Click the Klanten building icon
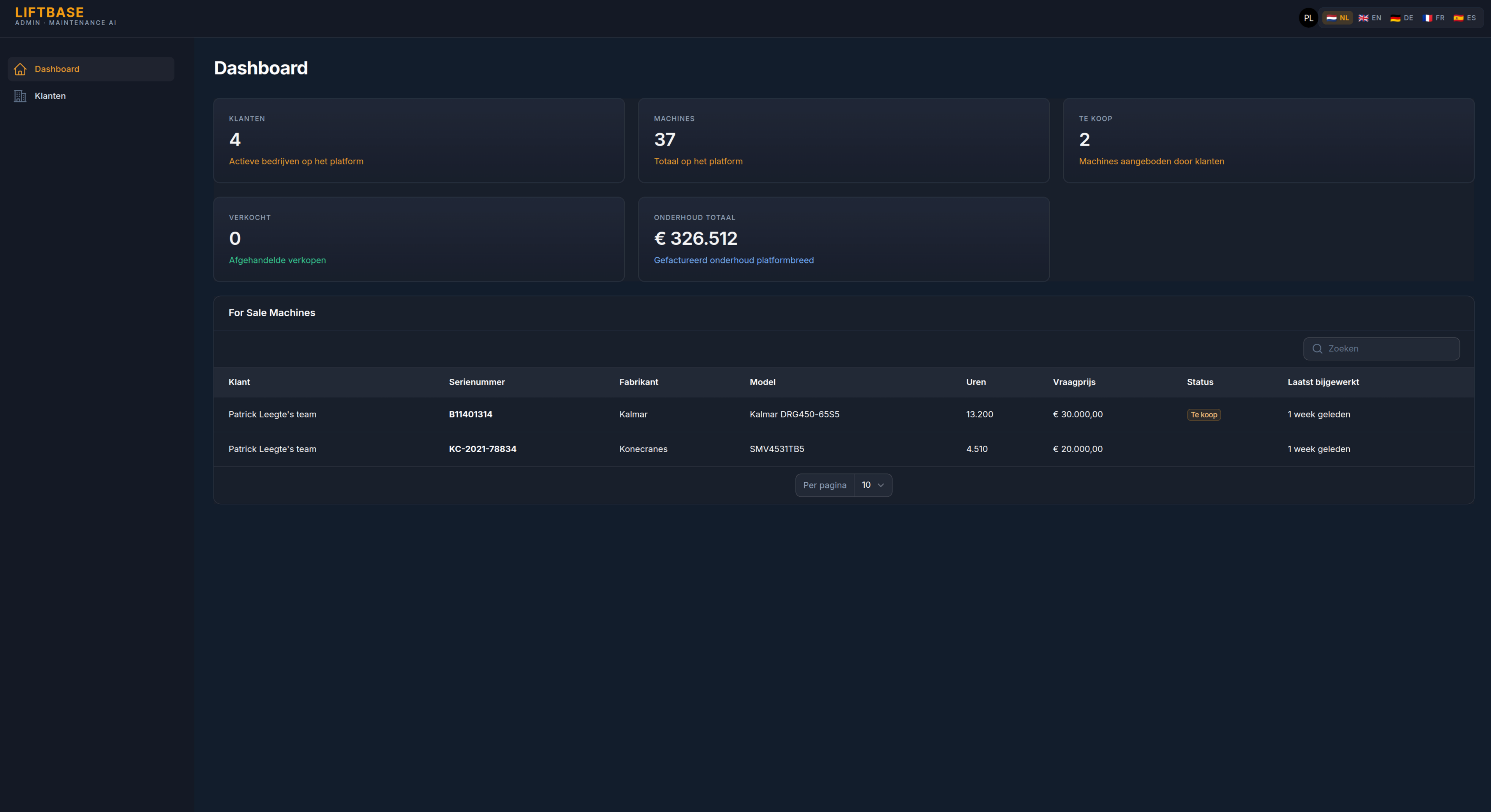This screenshot has width=1491, height=812. point(20,96)
